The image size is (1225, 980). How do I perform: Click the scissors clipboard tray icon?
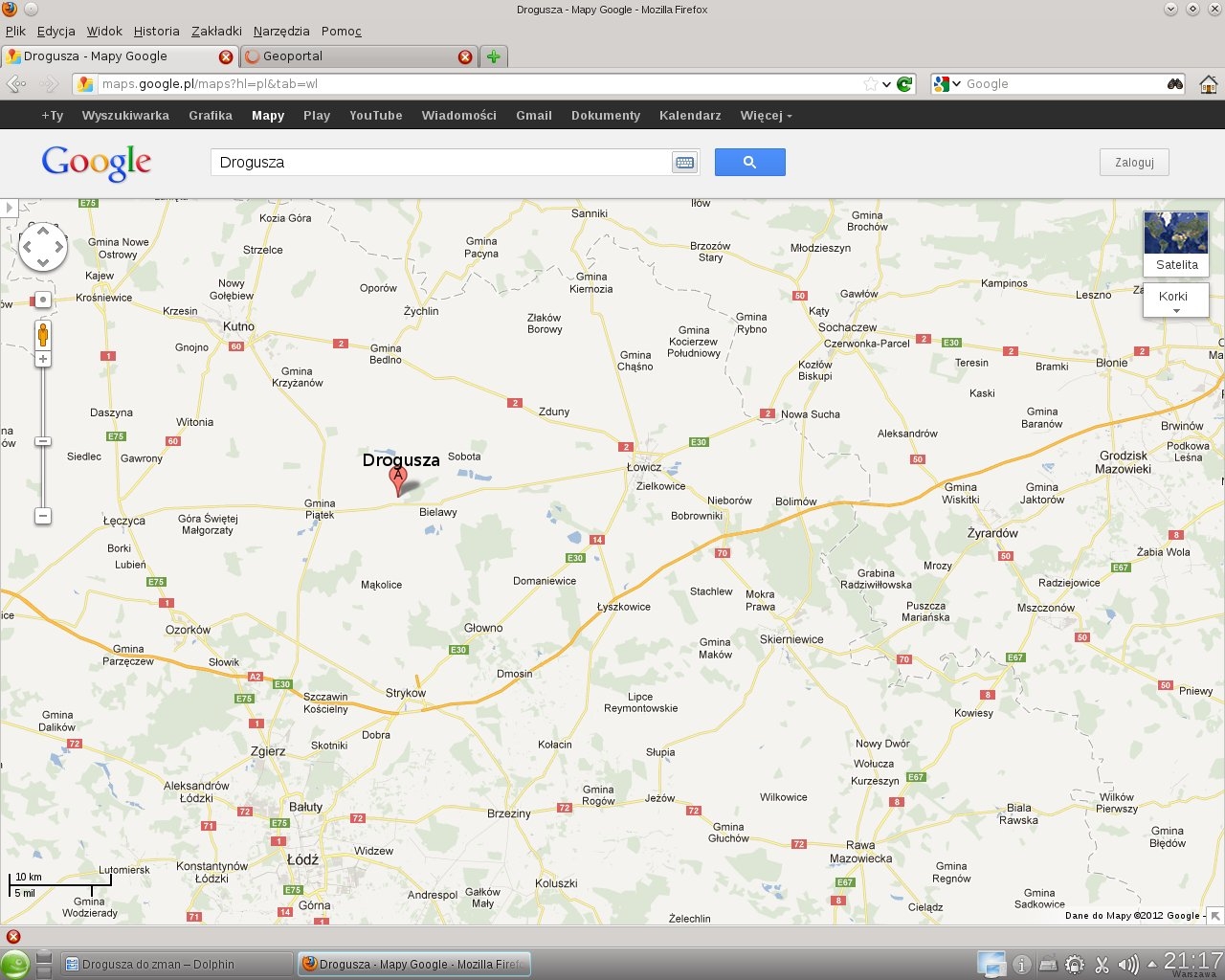[x=1102, y=965]
